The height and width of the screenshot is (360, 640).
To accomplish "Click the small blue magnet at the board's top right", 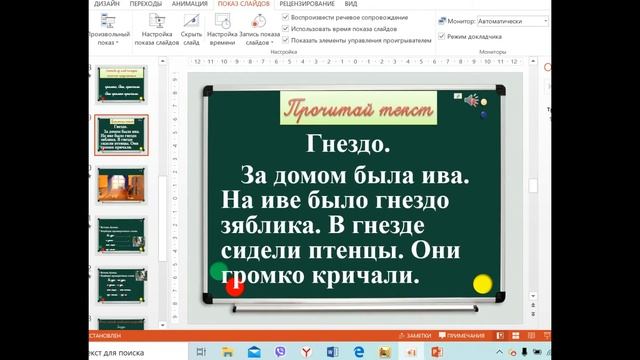I will (484, 115).
